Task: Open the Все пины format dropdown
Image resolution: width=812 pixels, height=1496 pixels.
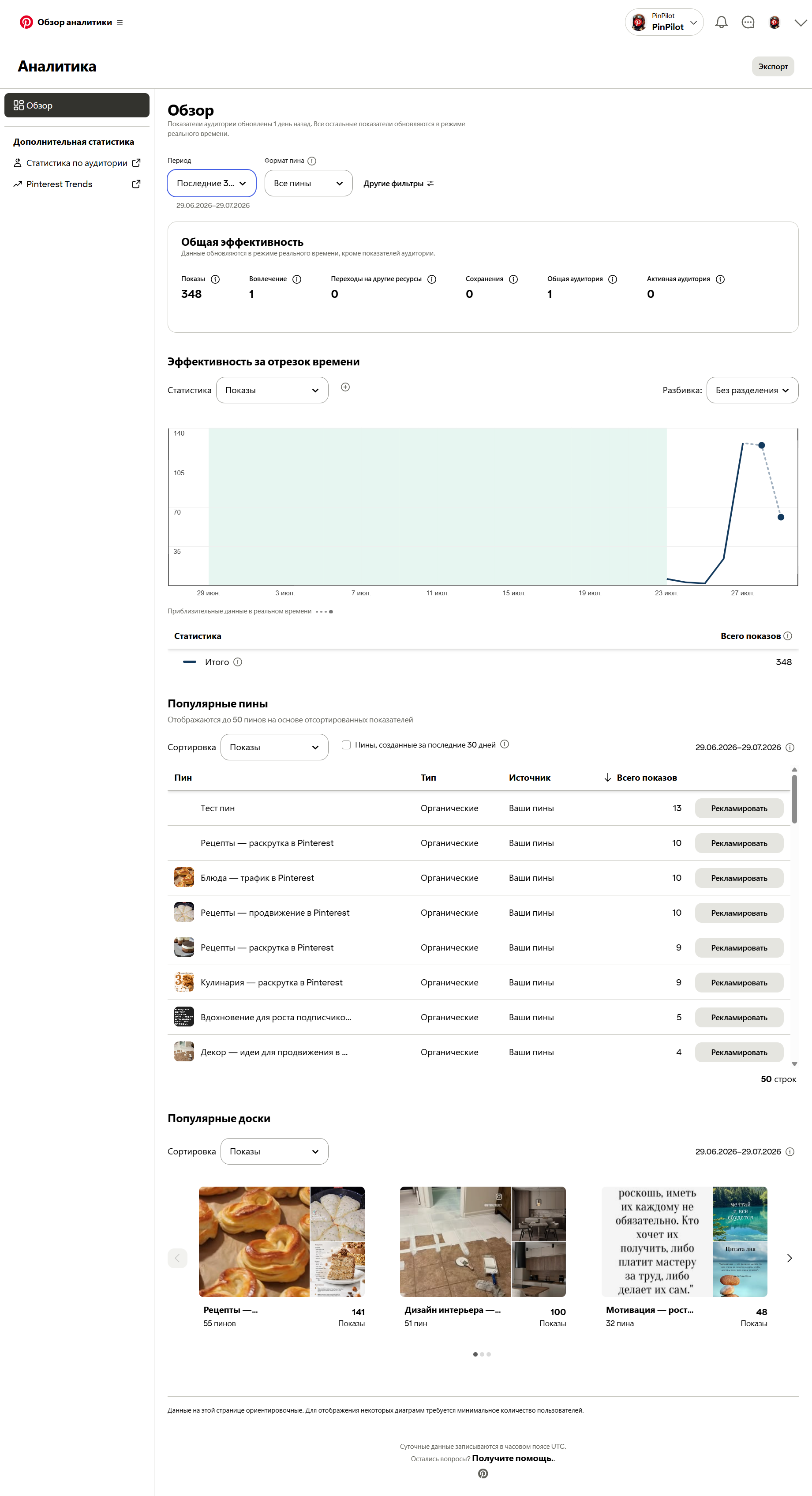Action: coord(308,183)
